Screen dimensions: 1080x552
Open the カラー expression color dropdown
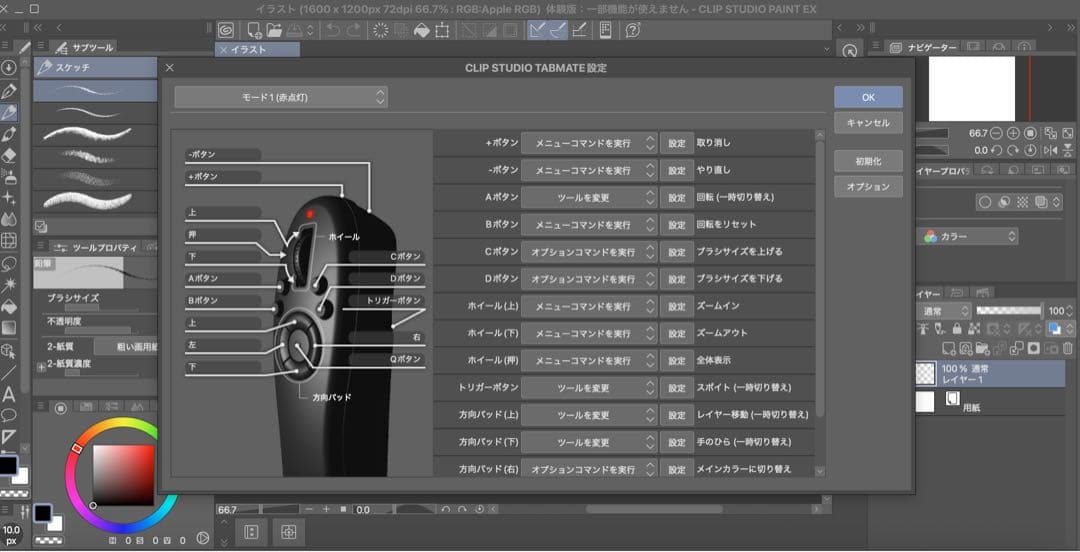(x=969, y=237)
